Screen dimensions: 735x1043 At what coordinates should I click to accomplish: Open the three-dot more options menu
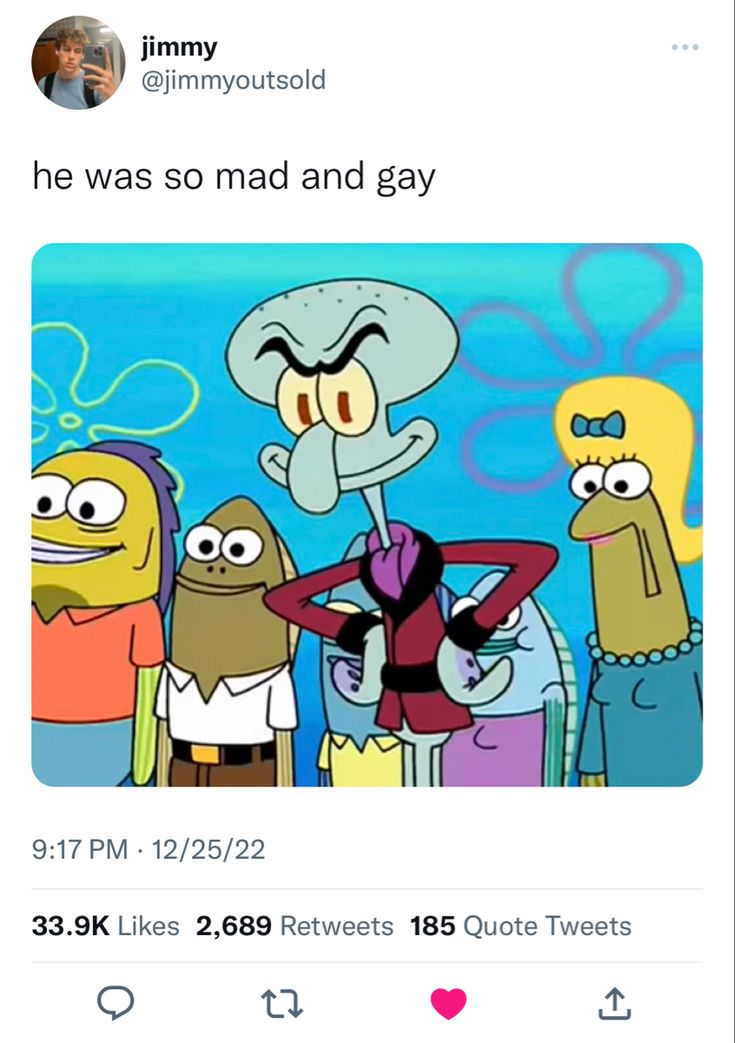tap(685, 47)
